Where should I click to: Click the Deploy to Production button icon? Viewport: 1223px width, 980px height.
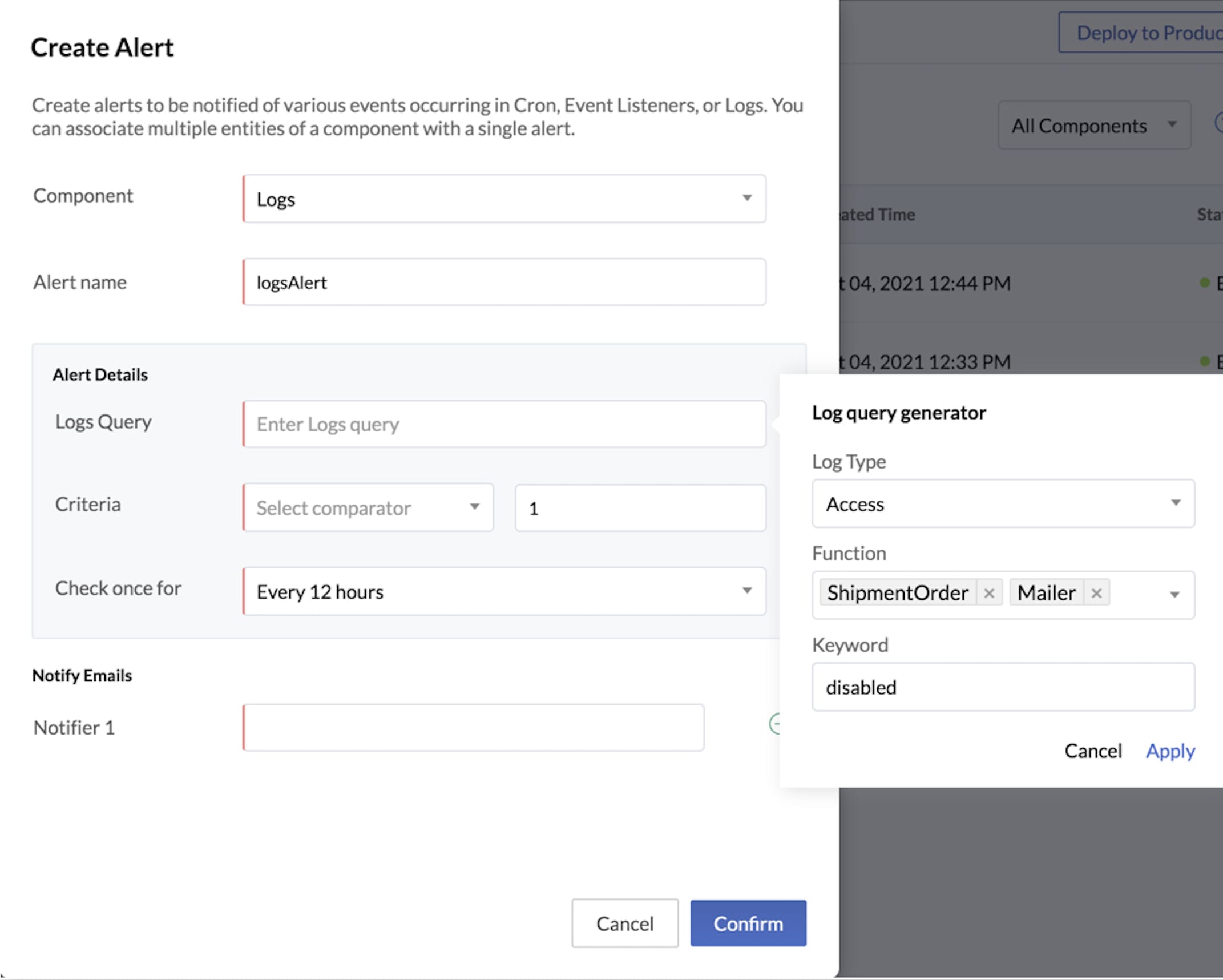[x=1149, y=33]
